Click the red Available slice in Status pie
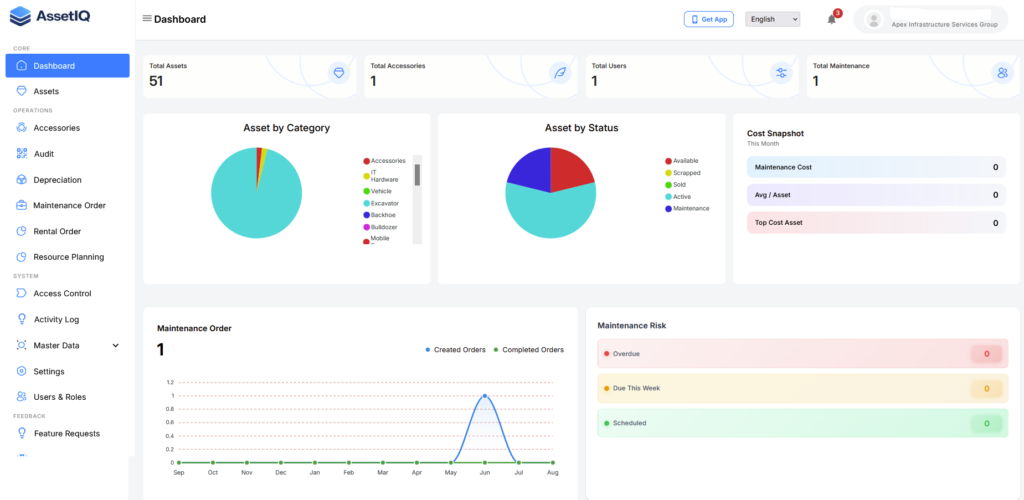Image resolution: width=1024 pixels, height=500 pixels. click(x=570, y=167)
